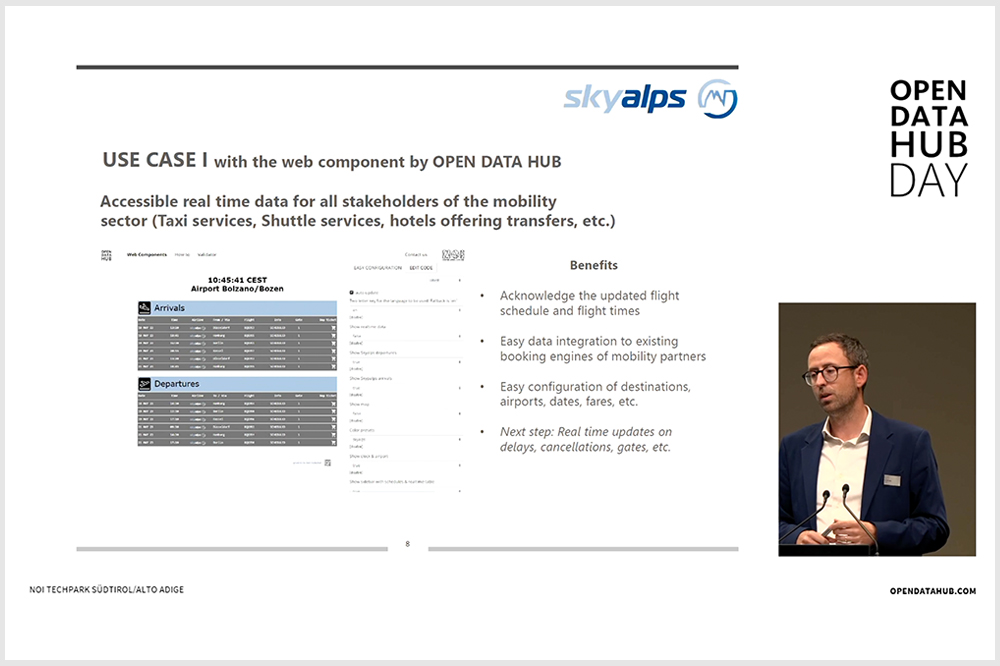
Task: Switch to the EDIT CODE tab
Action: tap(421, 268)
